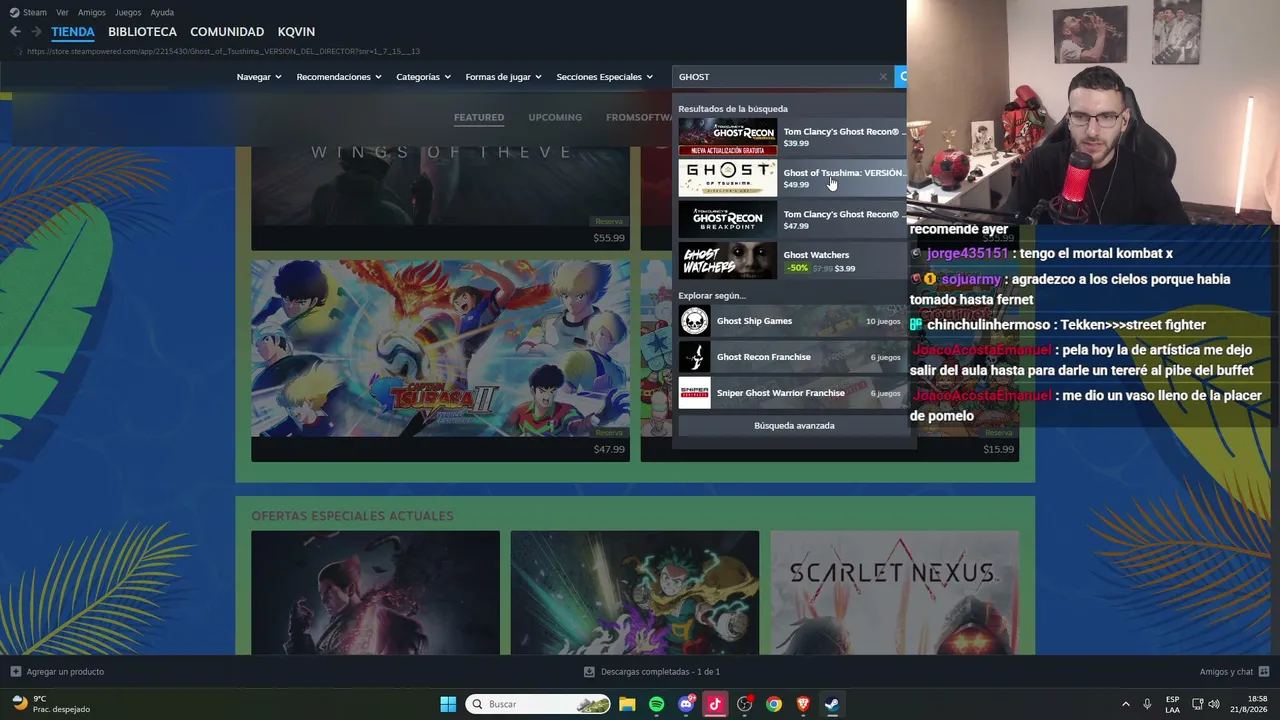
Task: Open Sniper Ghost Warrior Franchise icon result
Action: coord(694,393)
